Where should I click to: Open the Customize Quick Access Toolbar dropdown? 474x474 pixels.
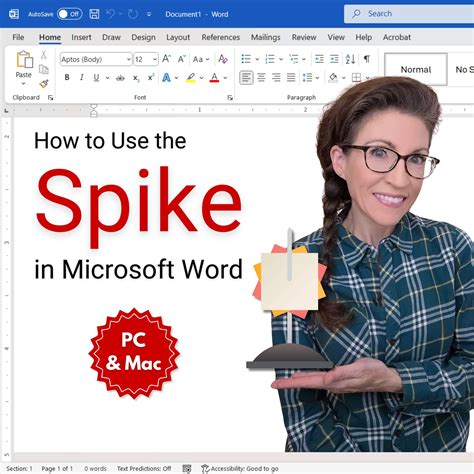(x=149, y=14)
